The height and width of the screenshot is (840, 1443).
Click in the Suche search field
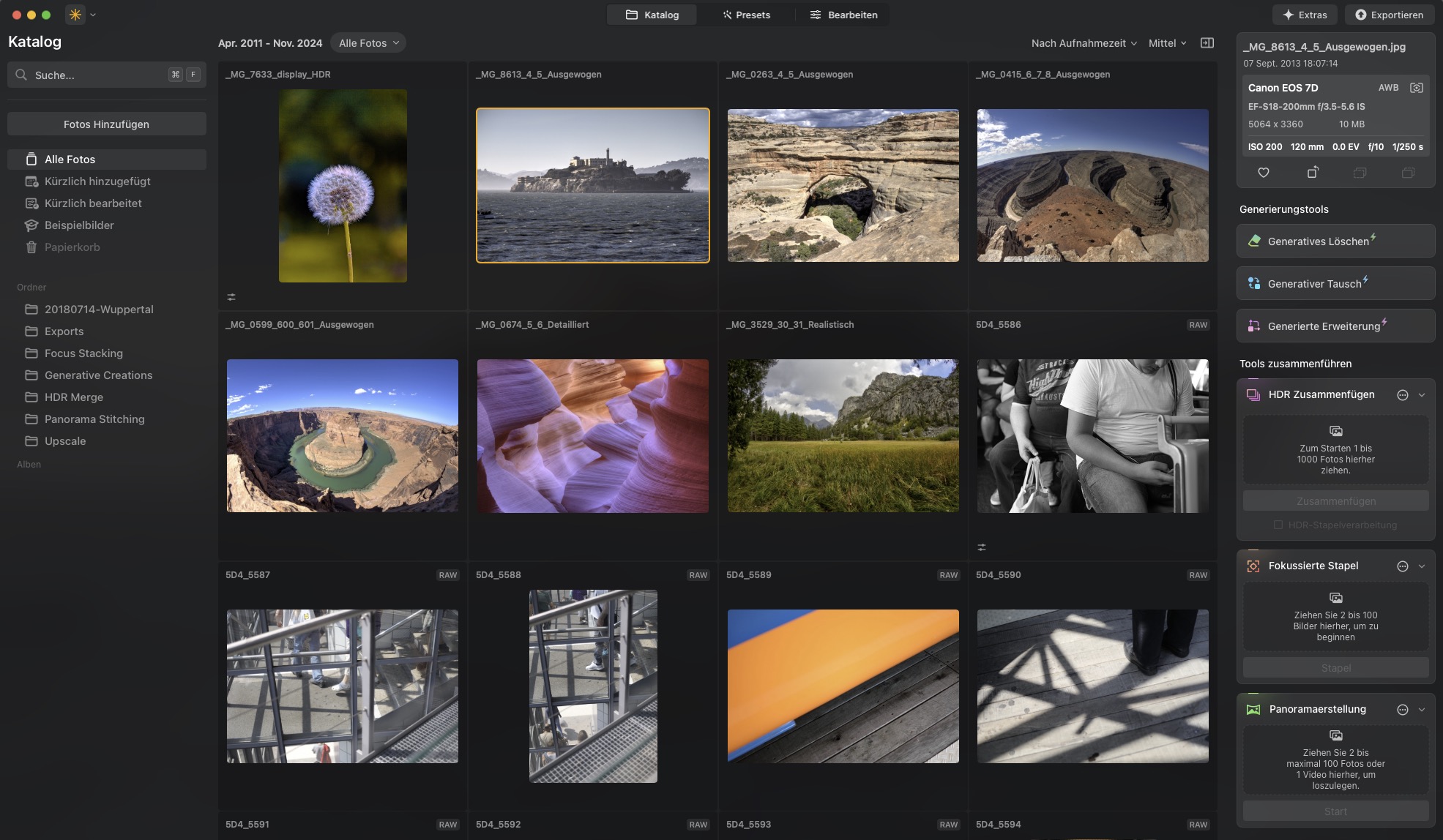107,75
